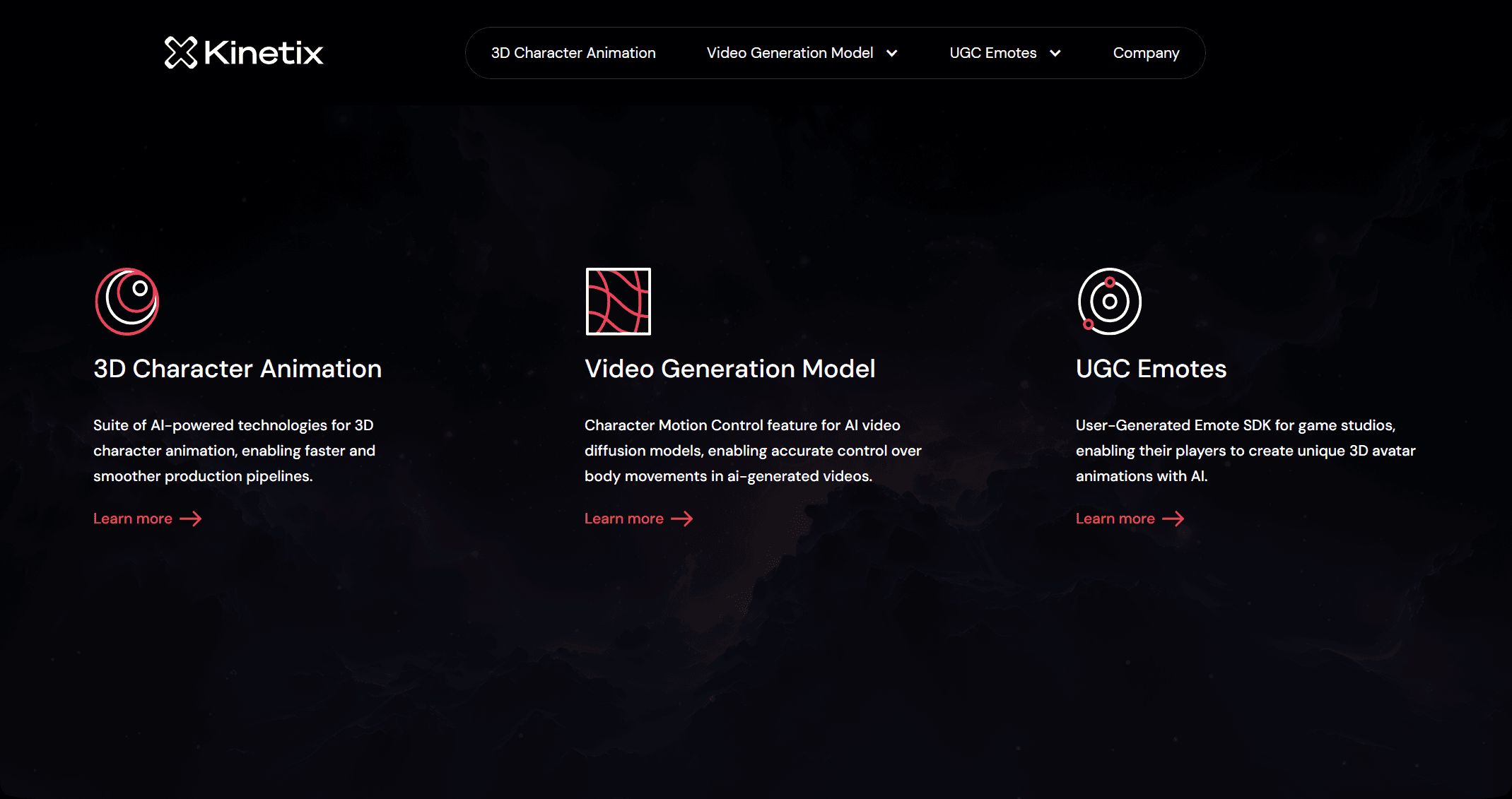Open the UGC Emotes nav menu
The image size is (1512, 799).
pos(992,53)
